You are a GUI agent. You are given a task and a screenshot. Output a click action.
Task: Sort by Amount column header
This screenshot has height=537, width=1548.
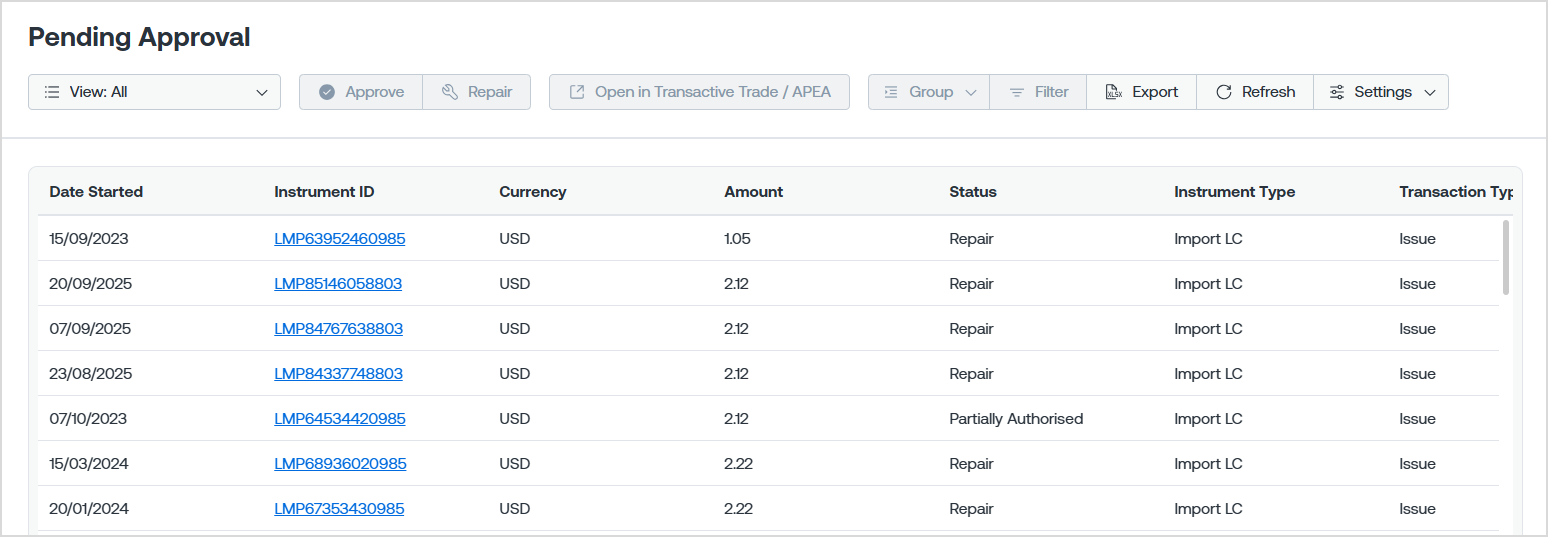point(754,192)
